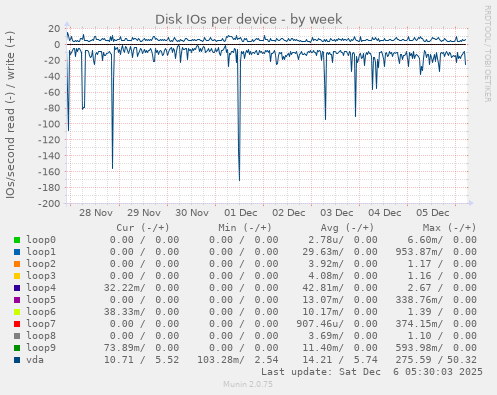This screenshot has width=497, height=395.
Task: Click the 28 Nov x-axis label
Action: pos(96,213)
